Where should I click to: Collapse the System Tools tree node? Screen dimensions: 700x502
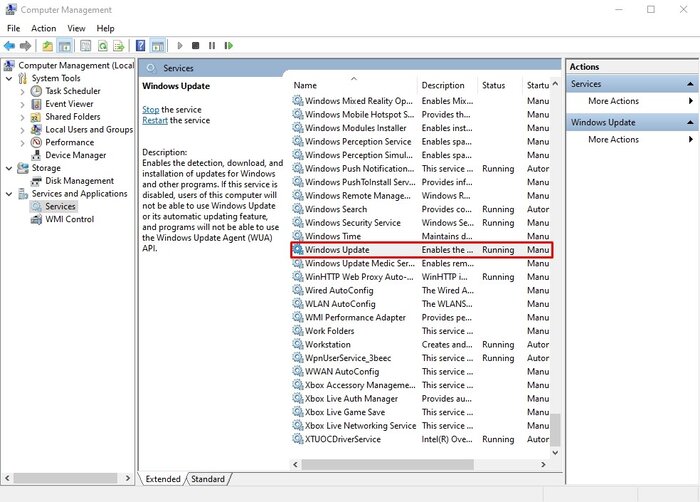click(9, 79)
